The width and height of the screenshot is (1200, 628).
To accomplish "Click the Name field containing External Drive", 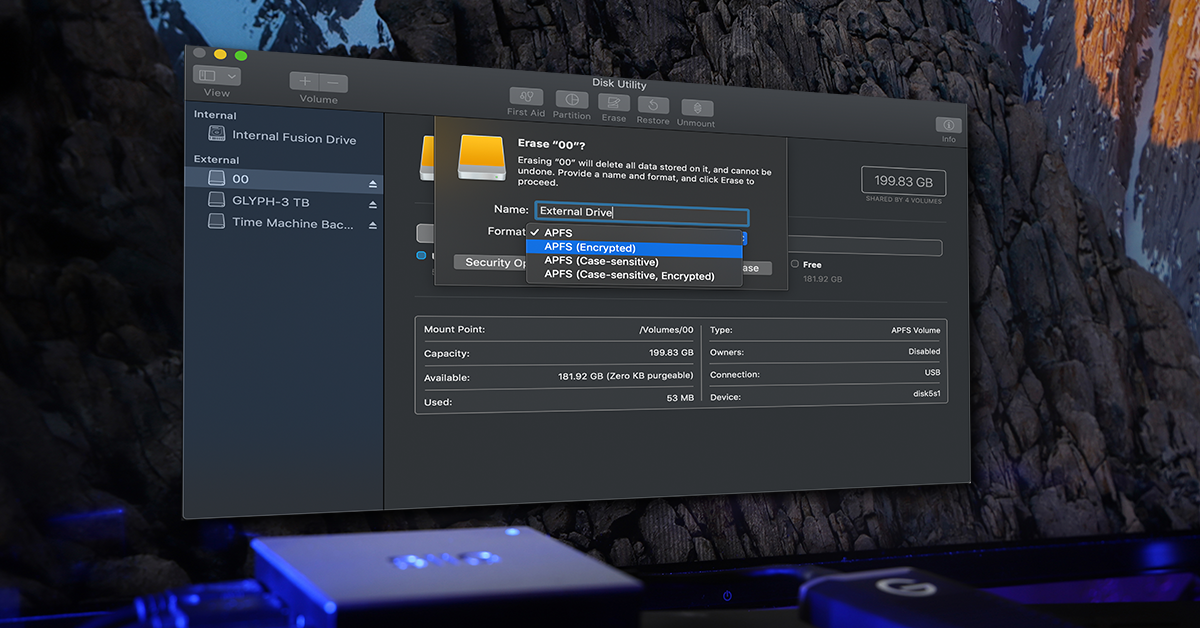I will pos(642,213).
